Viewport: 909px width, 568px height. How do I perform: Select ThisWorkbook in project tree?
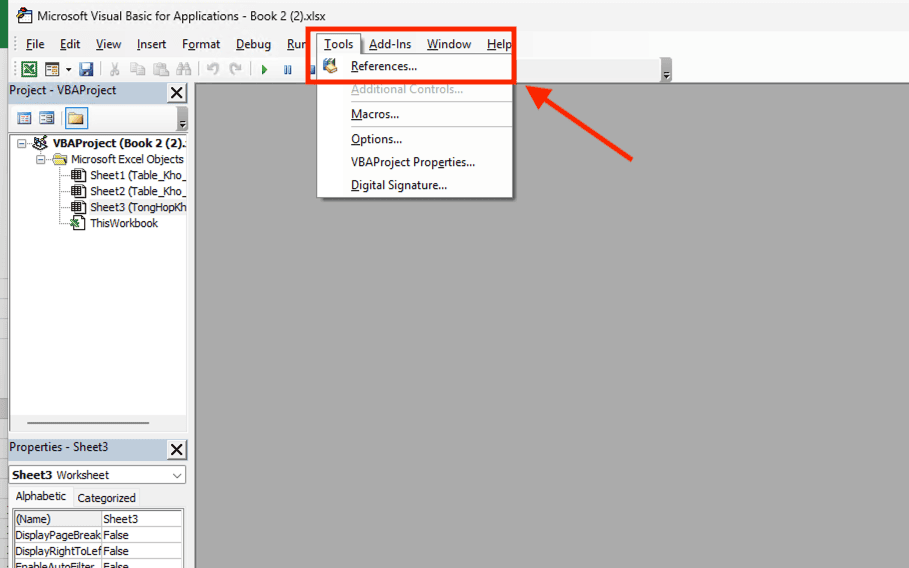coord(124,223)
